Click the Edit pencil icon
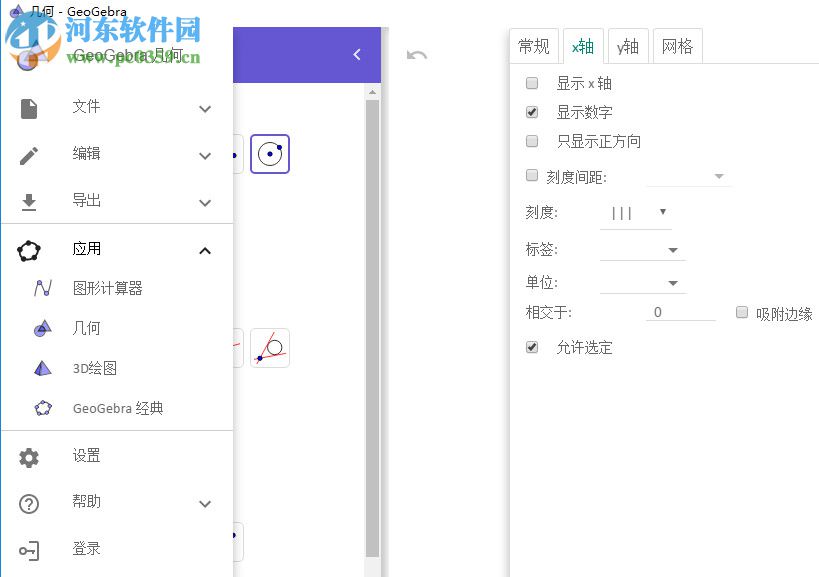 click(x=29, y=156)
